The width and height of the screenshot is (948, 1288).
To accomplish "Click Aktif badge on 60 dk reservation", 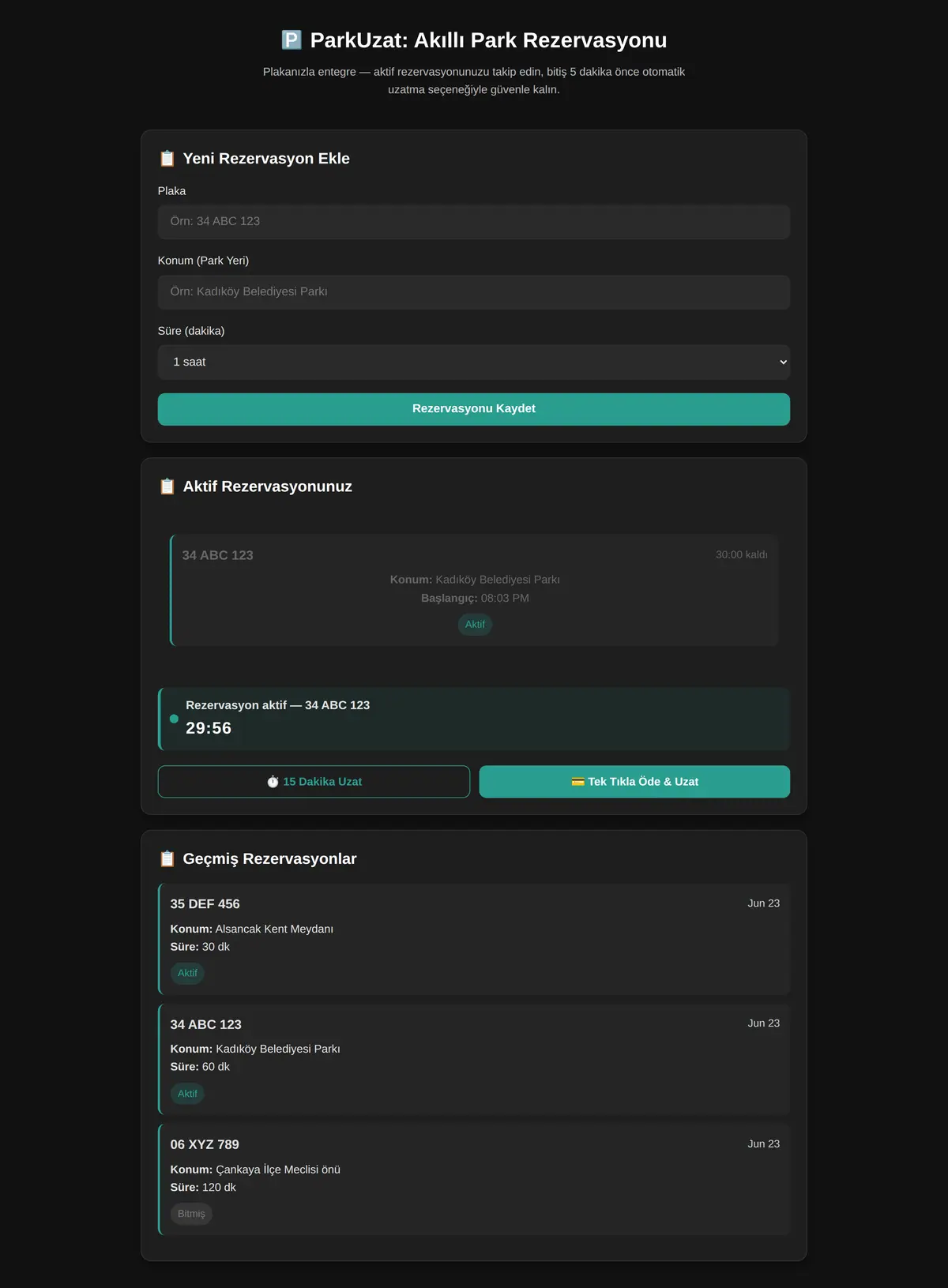I will [187, 1094].
